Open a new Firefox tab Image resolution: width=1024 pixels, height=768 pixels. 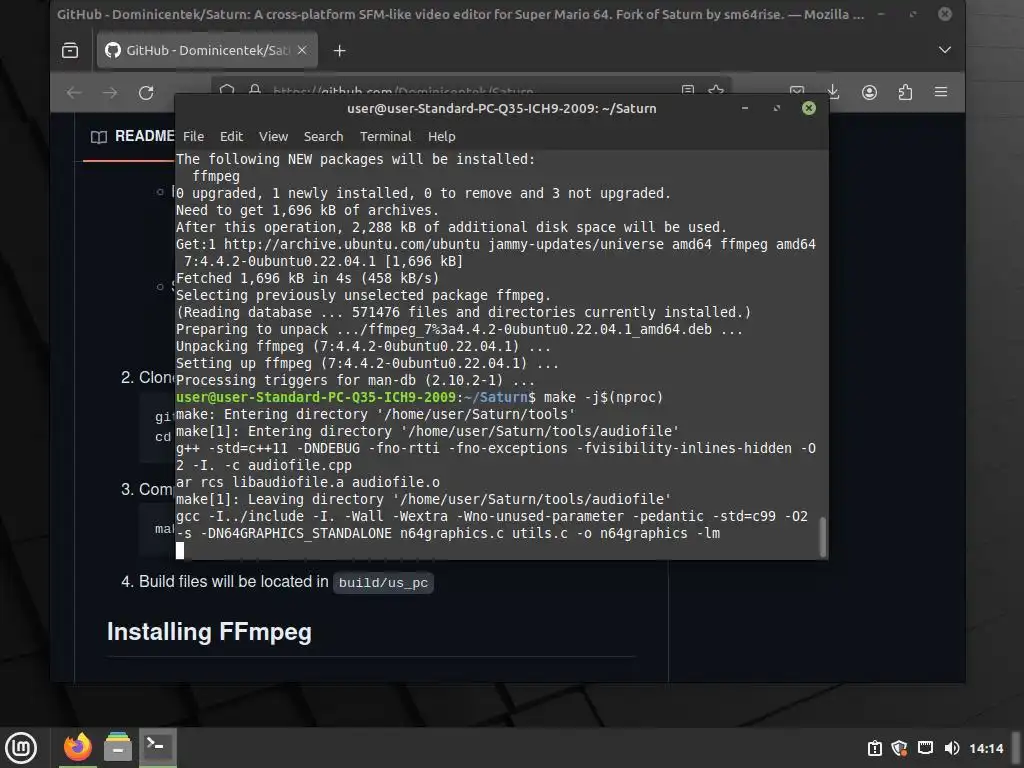340,50
